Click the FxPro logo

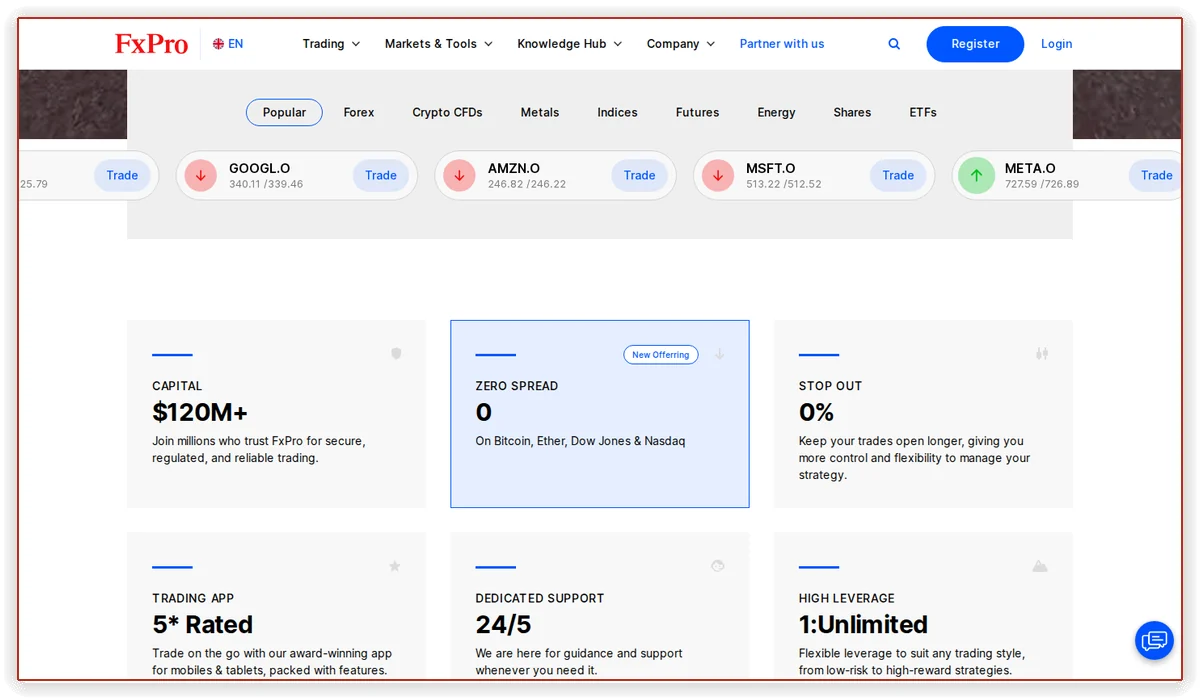[151, 44]
